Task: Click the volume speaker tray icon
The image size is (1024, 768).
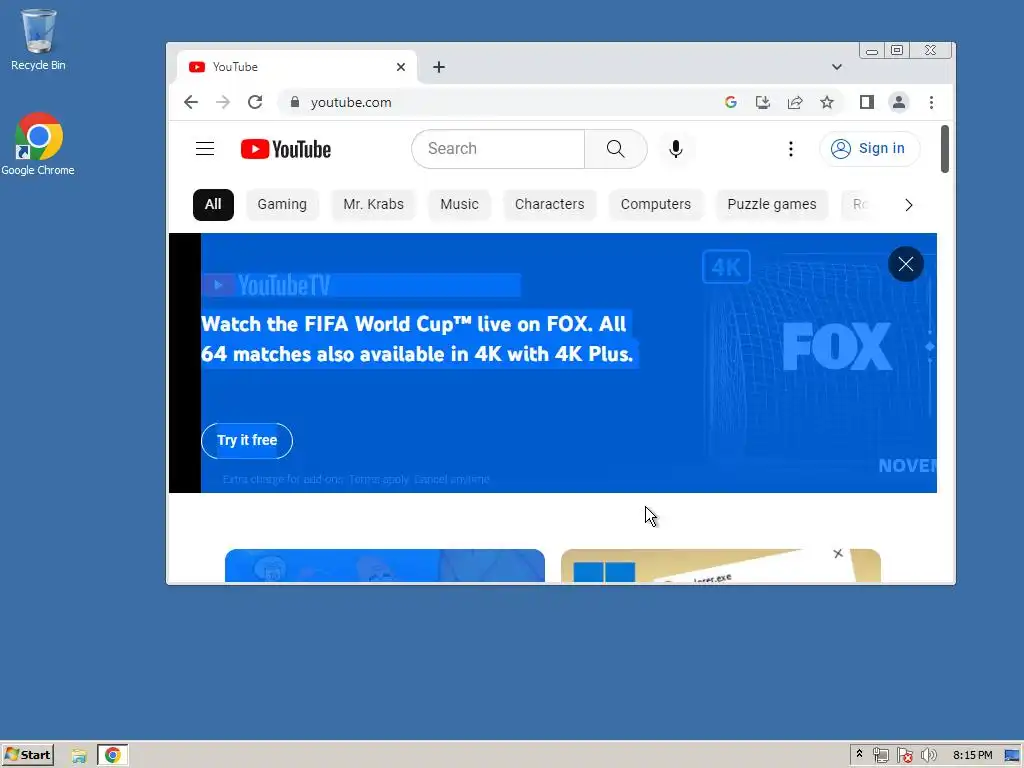Action: pyautogui.click(x=928, y=756)
